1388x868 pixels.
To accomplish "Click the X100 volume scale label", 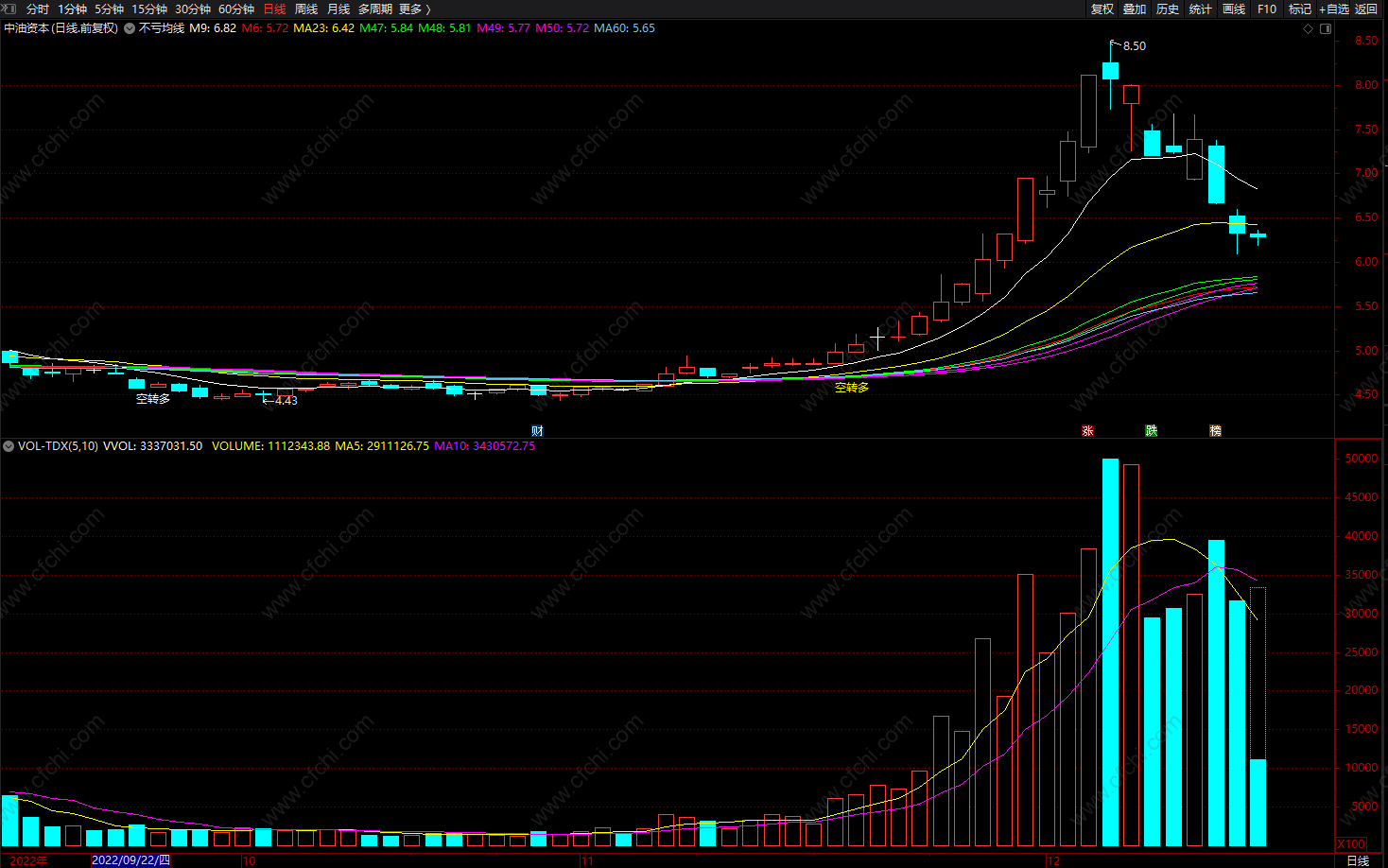I will pos(1352,844).
